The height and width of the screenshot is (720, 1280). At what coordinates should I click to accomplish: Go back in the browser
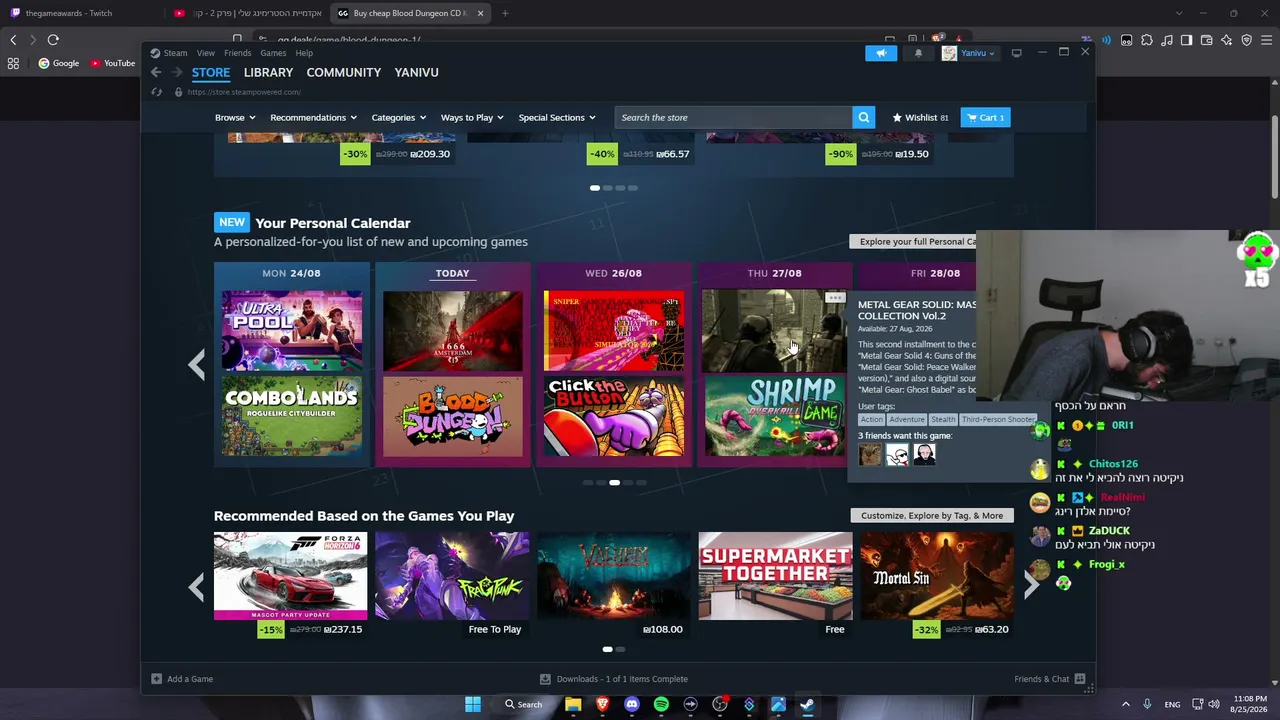pyautogui.click(x=13, y=40)
